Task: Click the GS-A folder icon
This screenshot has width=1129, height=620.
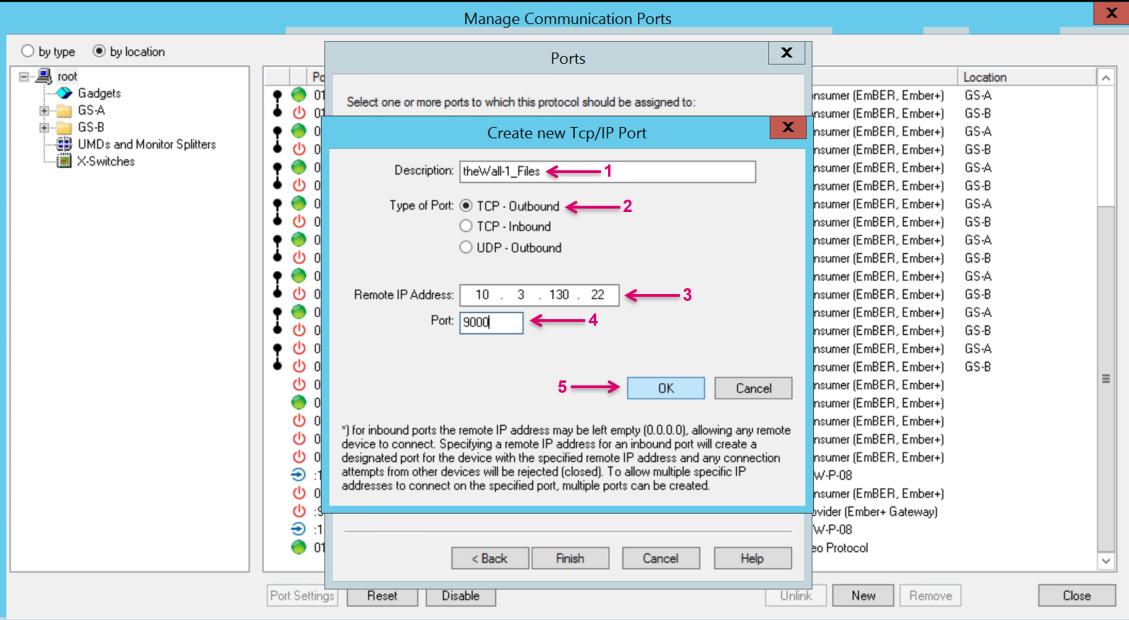Action: click(64, 110)
